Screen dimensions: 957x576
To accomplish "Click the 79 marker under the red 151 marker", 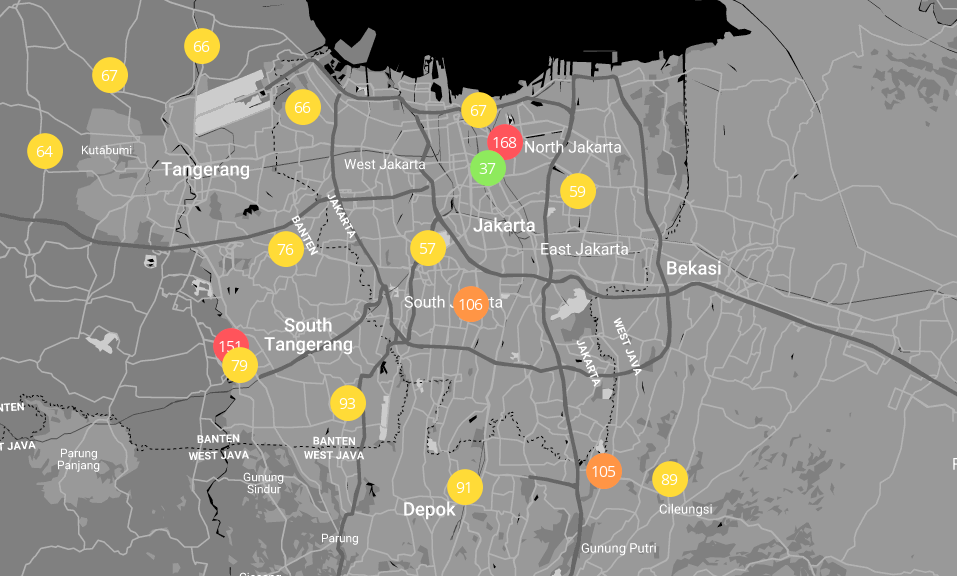I will [x=238, y=366].
